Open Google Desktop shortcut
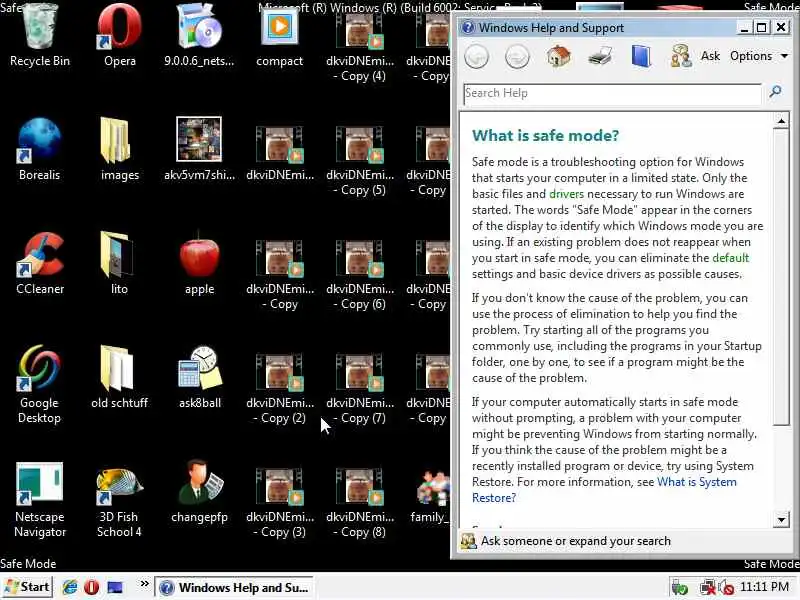The image size is (800, 600). [x=39, y=384]
